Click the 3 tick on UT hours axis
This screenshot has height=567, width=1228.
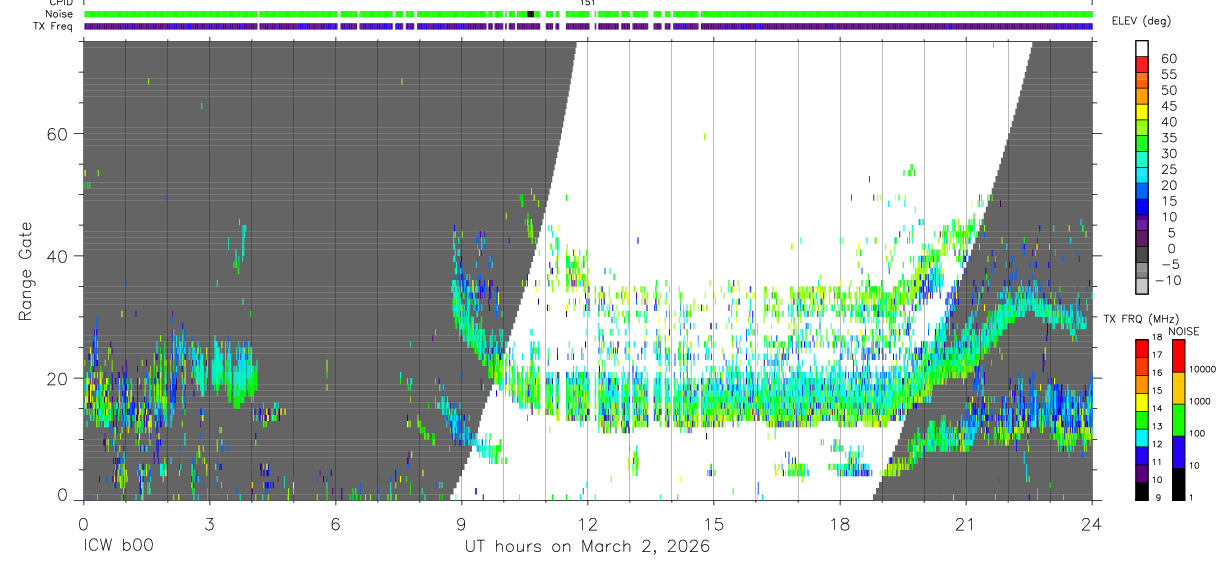(209, 523)
